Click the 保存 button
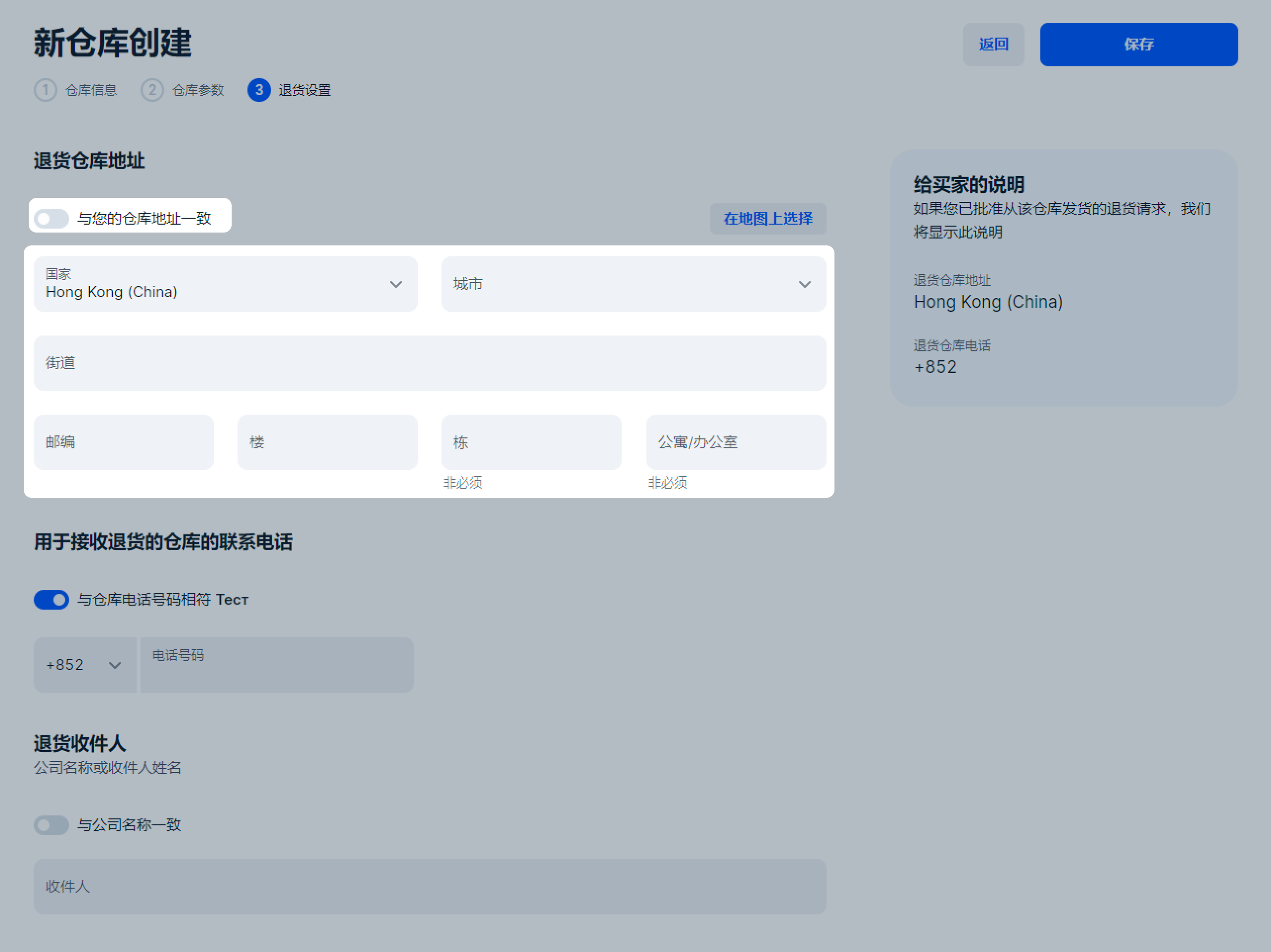Viewport: 1271px width, 952px height. coord(1138,44)
